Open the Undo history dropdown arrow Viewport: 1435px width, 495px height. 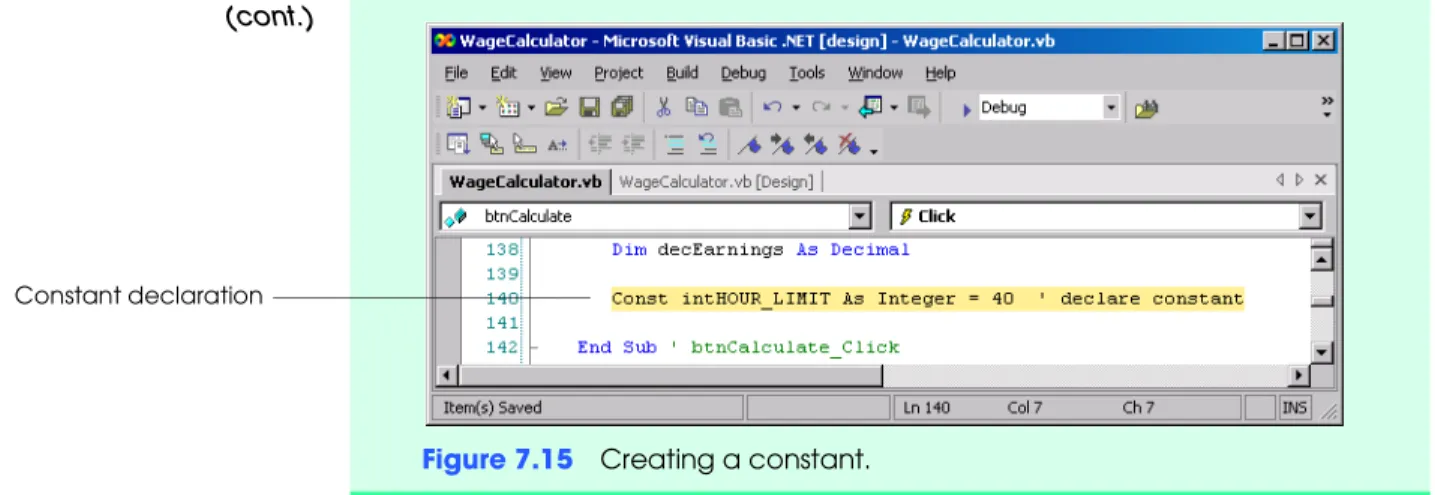(x=796, y=108)
